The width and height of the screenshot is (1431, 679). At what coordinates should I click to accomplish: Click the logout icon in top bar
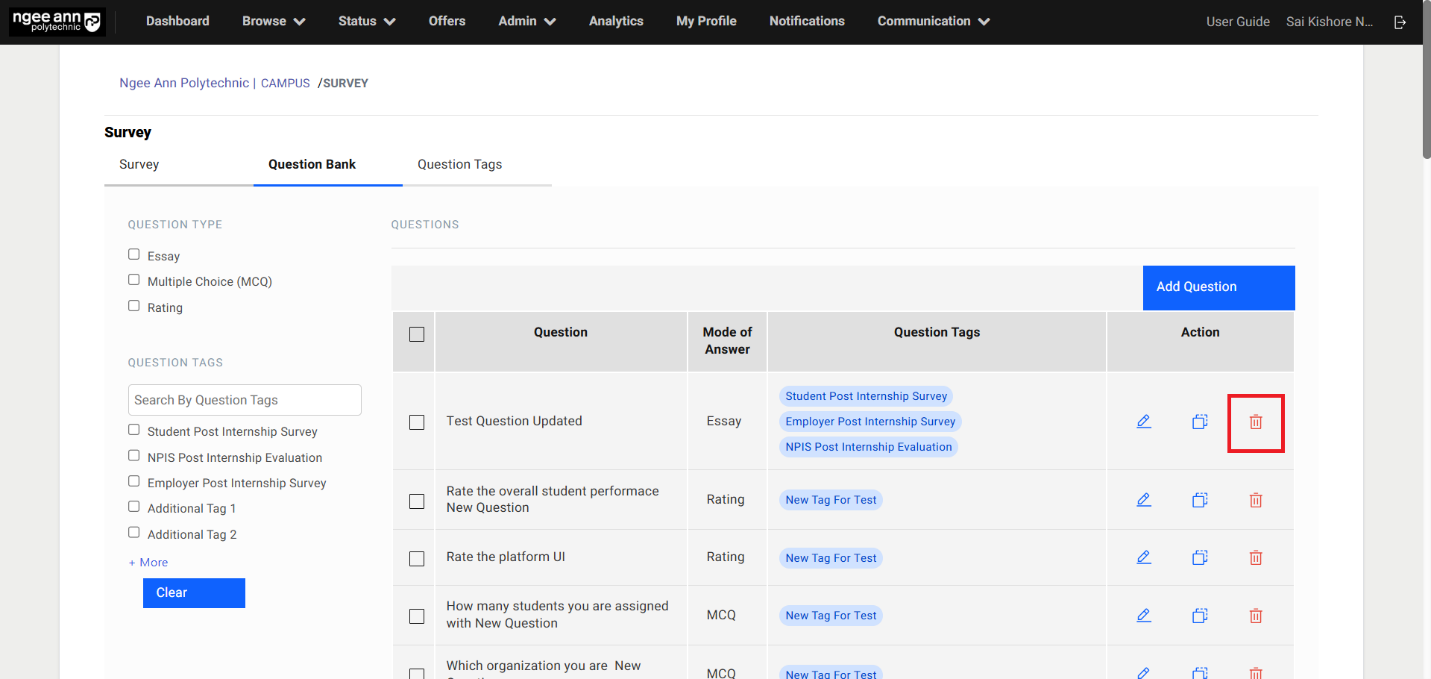(1400, 22)
